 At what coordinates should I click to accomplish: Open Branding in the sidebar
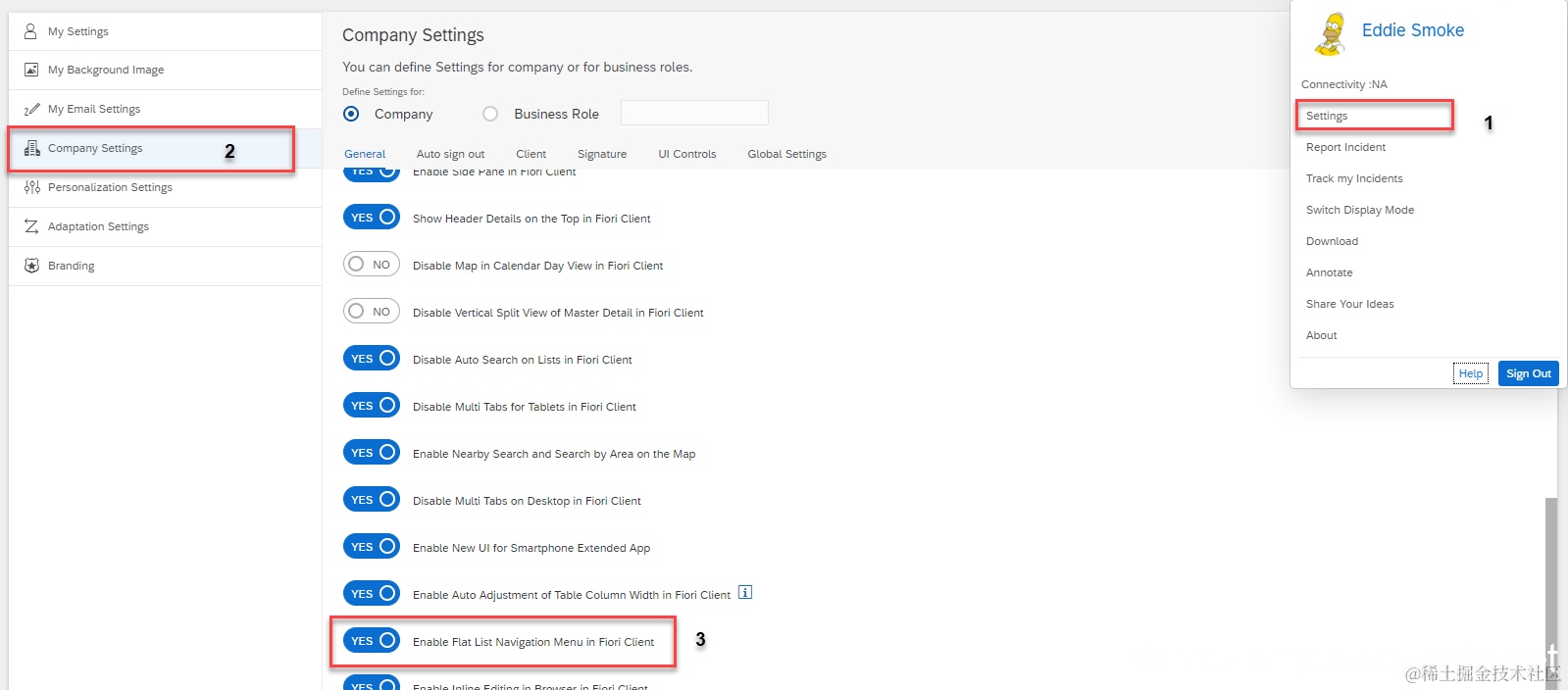click(x=165, y=266)
